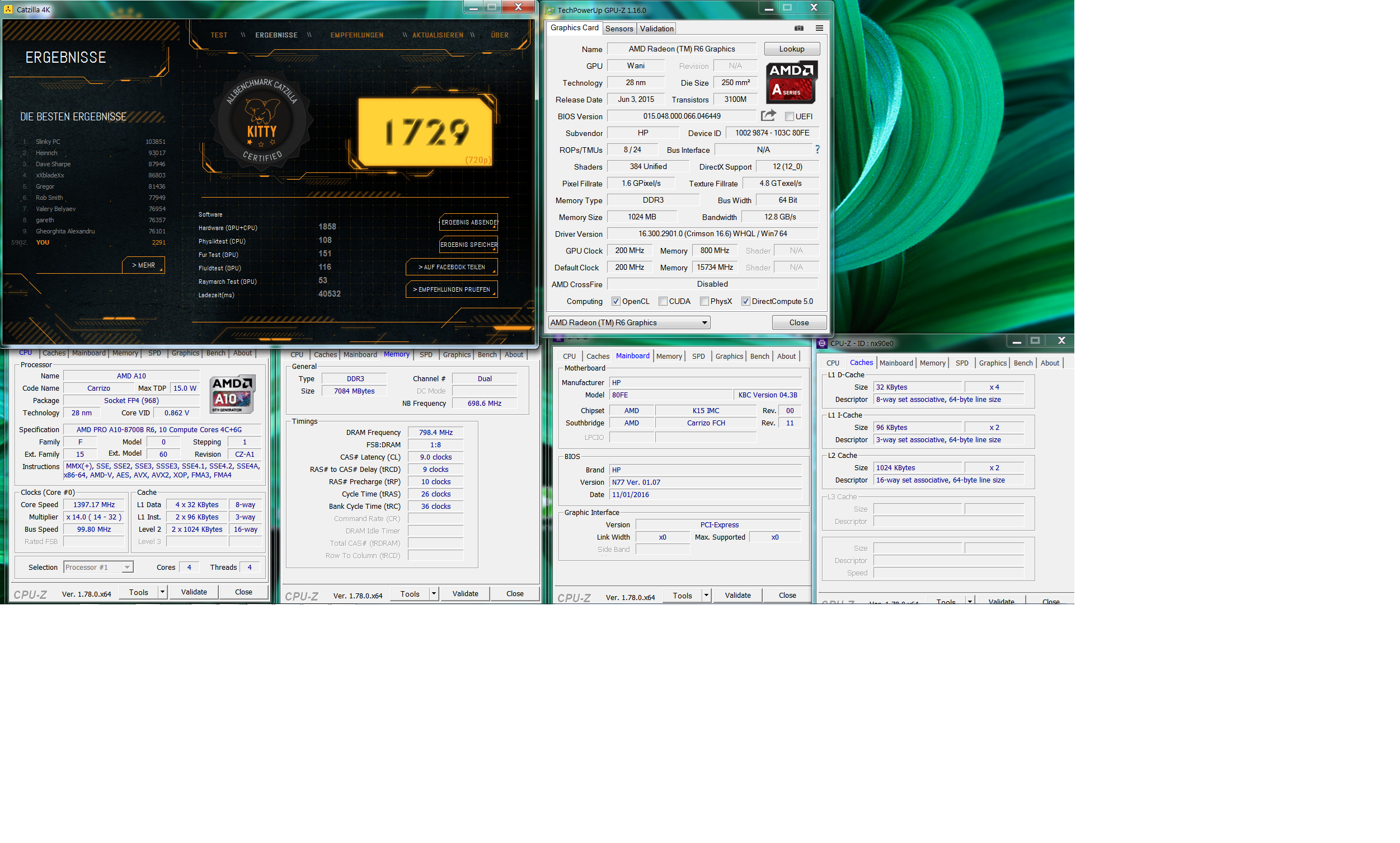The height and width of the screenshot is (843, 1400).
Task: Click the GPU-Z screenshot camera icon
Action: [x=798, y=28]
